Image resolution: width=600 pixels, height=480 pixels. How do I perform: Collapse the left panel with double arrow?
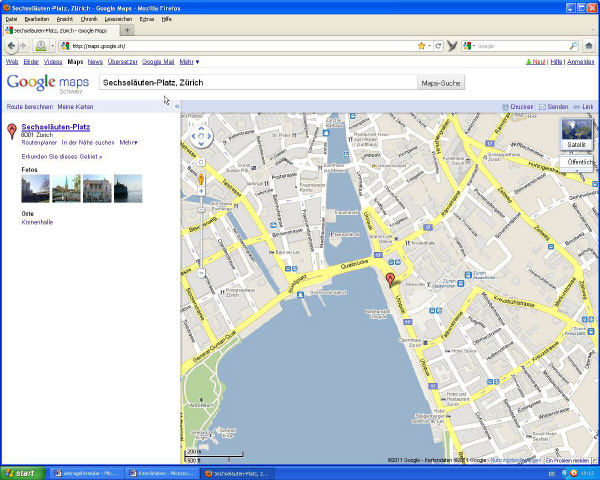177,106
